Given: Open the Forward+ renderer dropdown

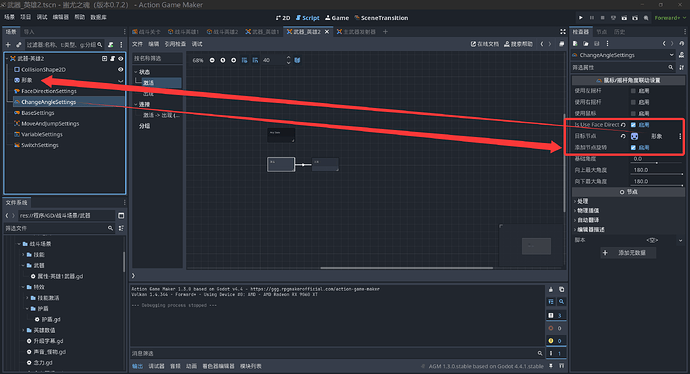Looking at the screenshot, I should [670, 18].
